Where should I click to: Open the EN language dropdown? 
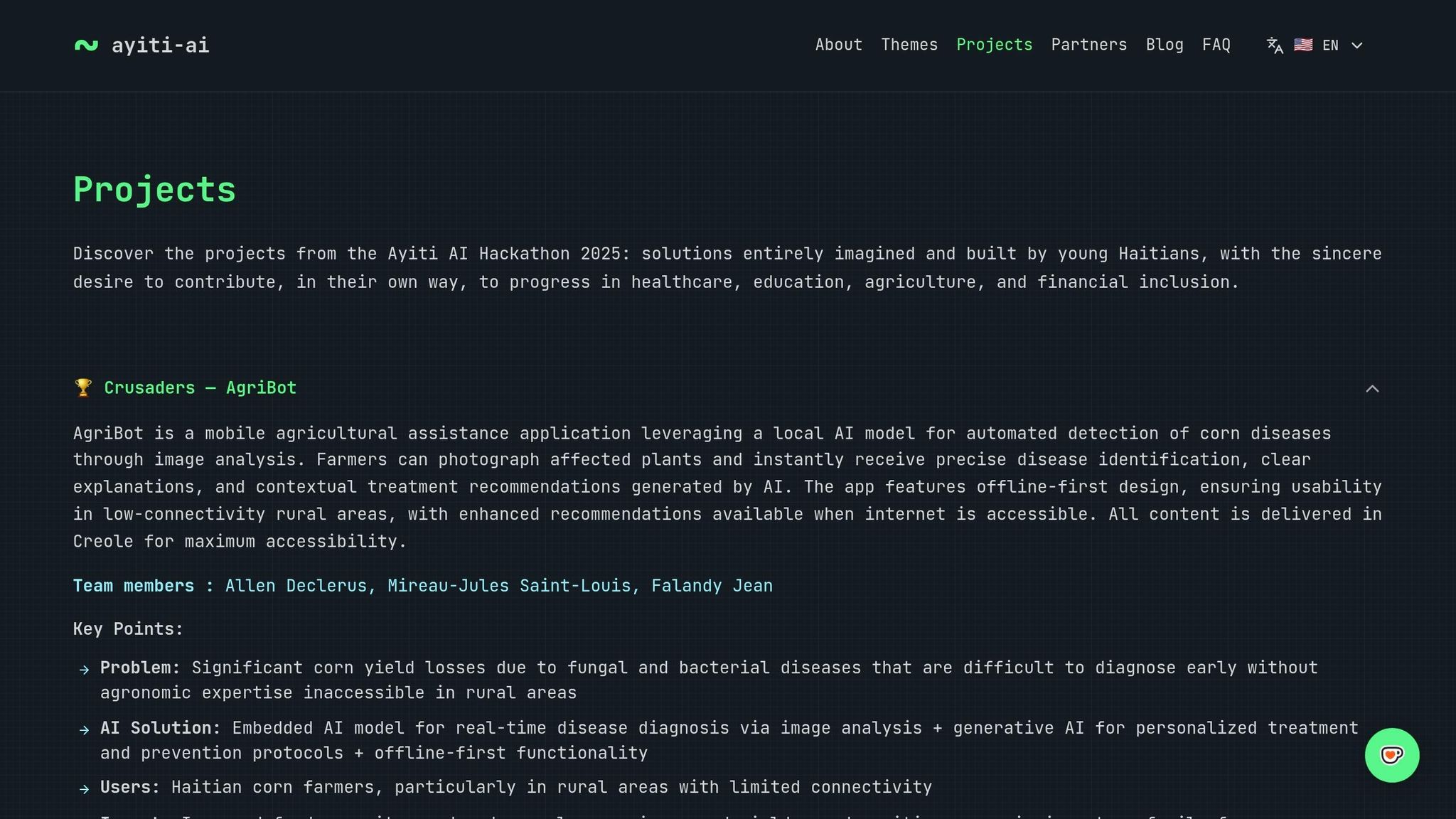(1315, 45)
